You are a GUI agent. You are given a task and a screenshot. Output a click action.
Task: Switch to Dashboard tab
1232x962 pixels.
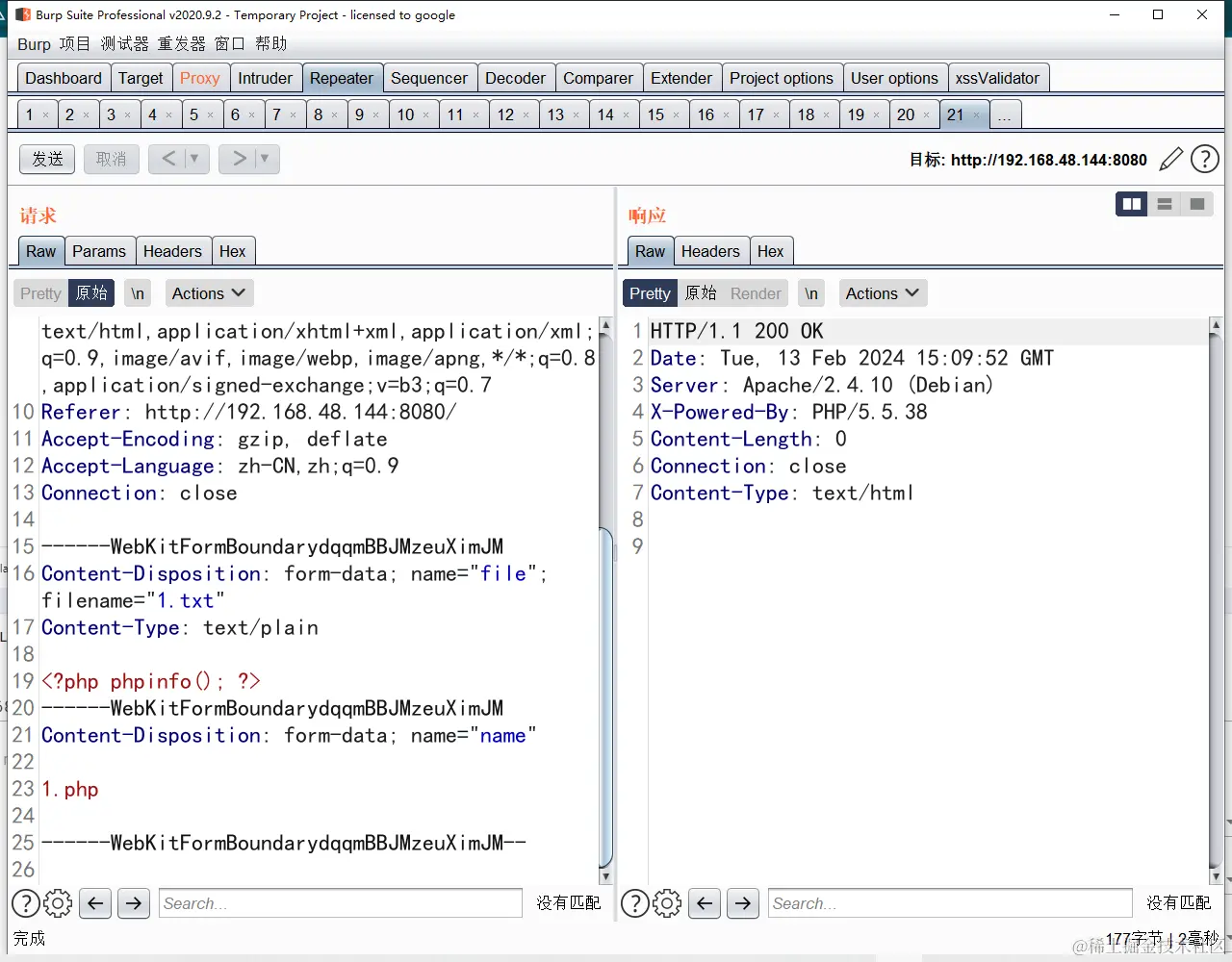64,78
